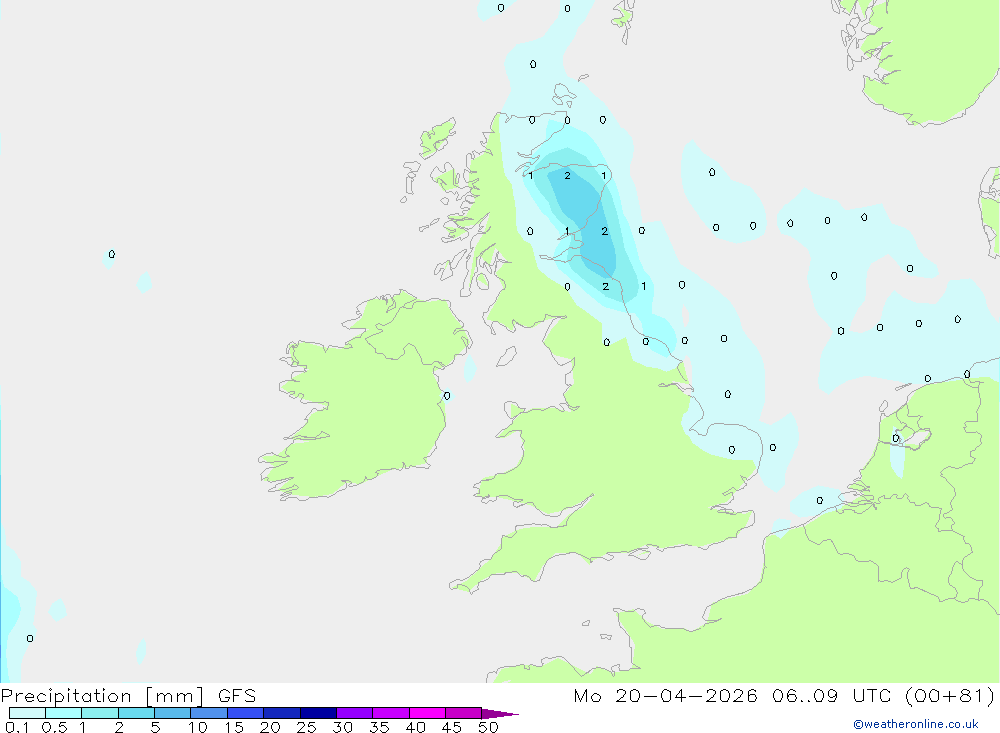Image resolution: width=1000 pixels, height=733 pixels.
Task: Click the legend label '45'
Action: pos(452,727)
